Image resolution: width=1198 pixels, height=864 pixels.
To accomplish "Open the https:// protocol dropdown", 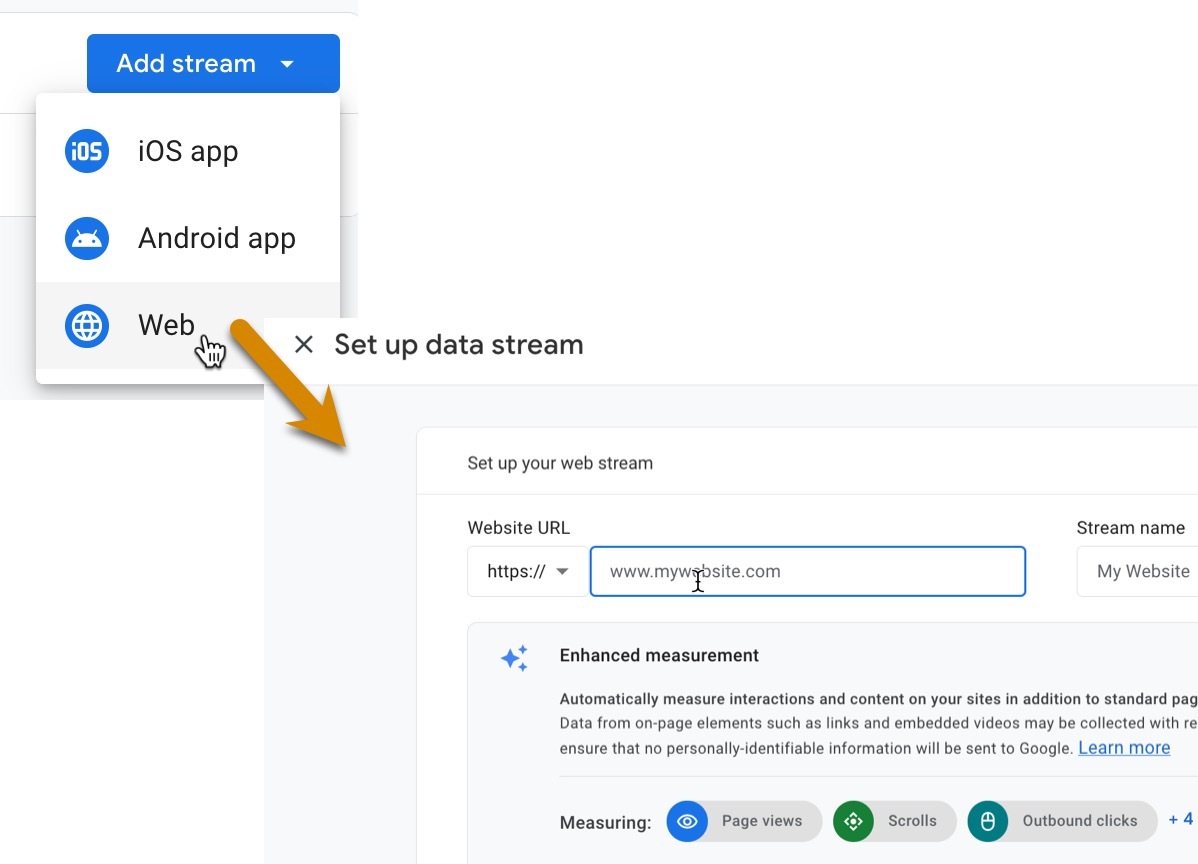I will 527,571.
